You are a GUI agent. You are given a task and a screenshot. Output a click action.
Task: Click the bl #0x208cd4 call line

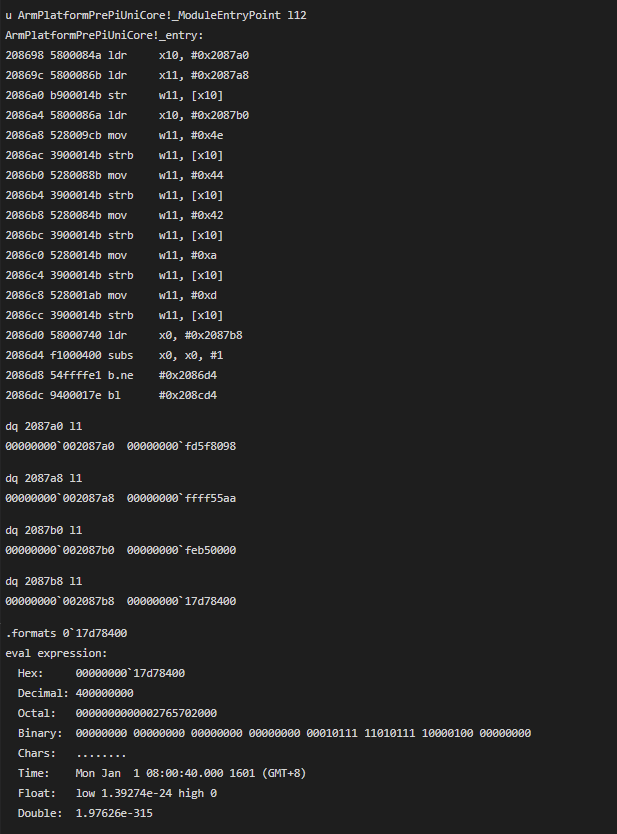click(111, 395)
